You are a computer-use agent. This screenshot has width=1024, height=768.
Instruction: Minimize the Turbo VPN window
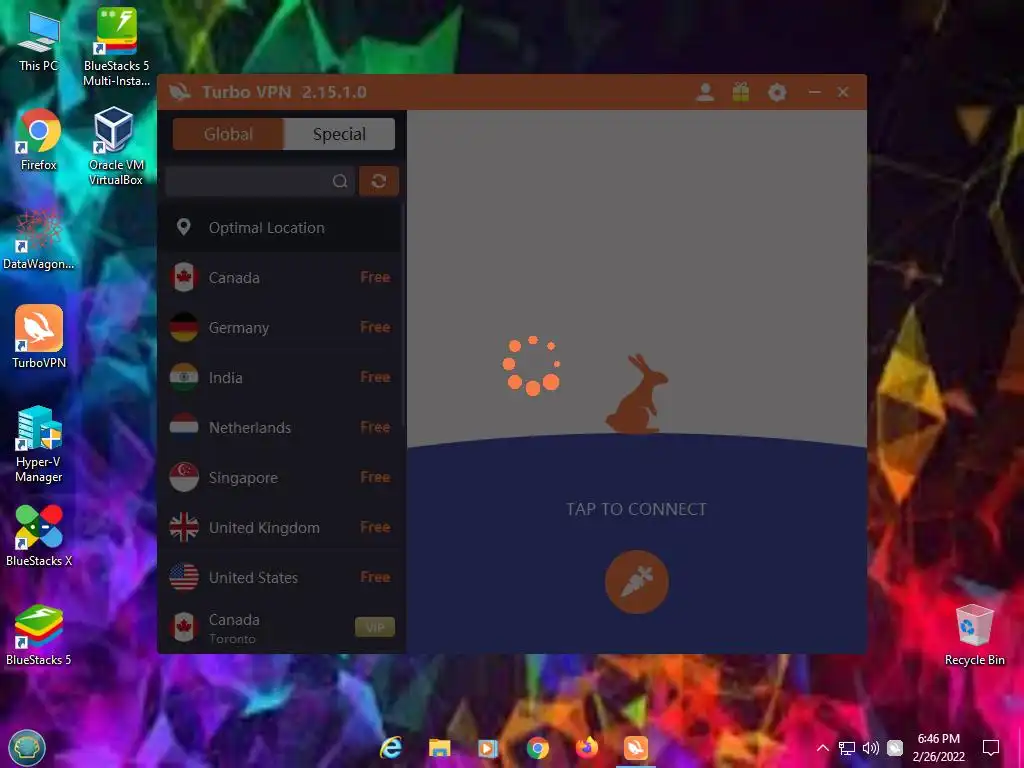point(814,92)
